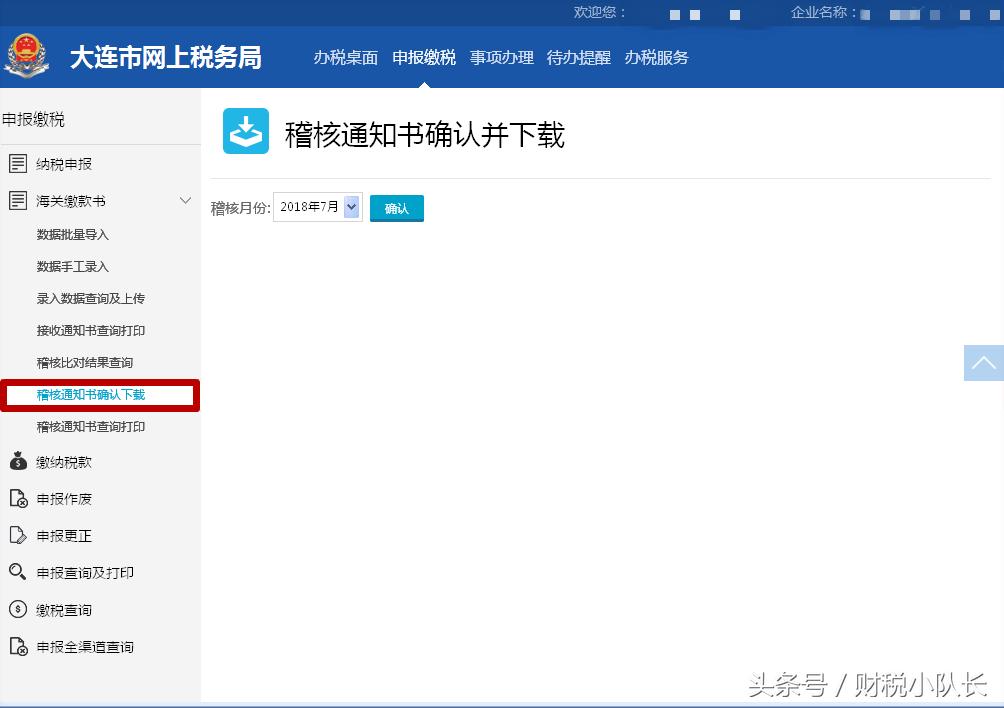Collapse the 海关缴款书 section
Screen dimensions: 1004x708
pos(185,200)
